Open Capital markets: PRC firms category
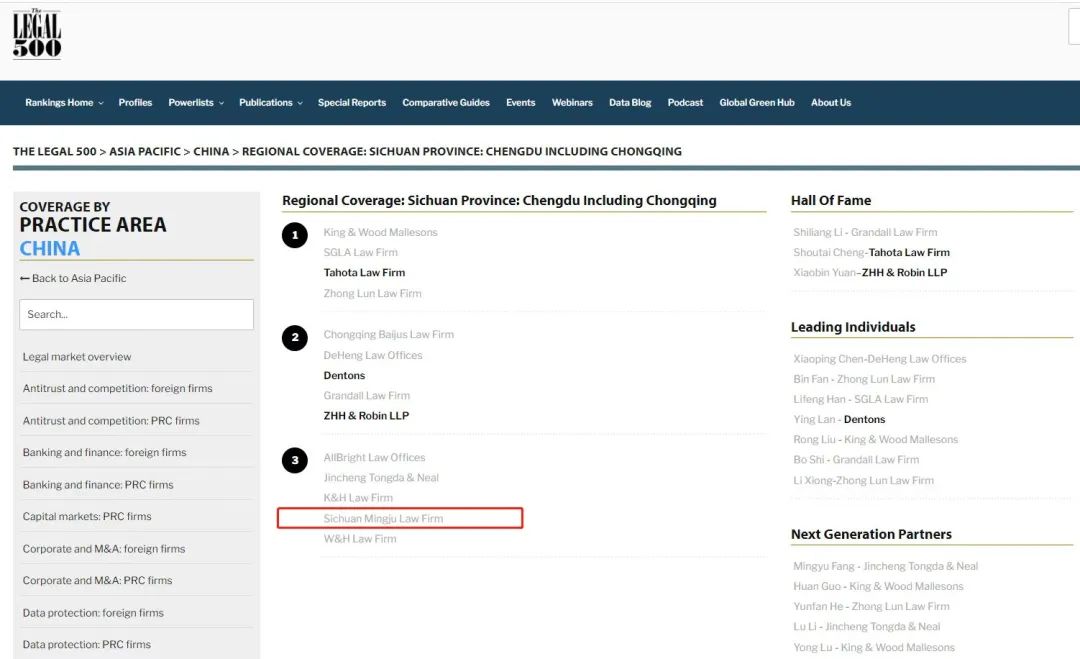Screen dimensions: 1080x659 87,517
